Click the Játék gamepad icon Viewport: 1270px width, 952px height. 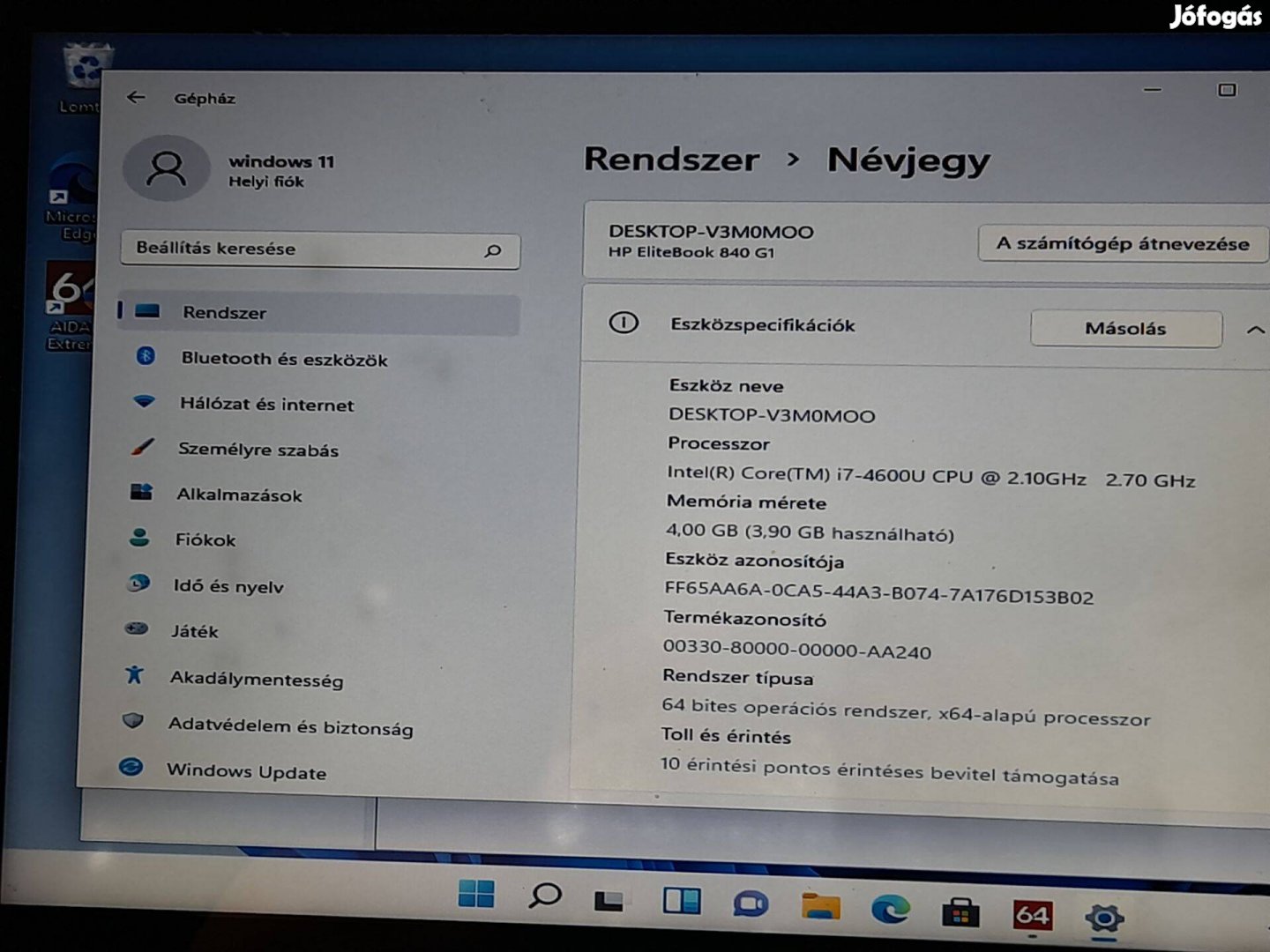point(136,628)
